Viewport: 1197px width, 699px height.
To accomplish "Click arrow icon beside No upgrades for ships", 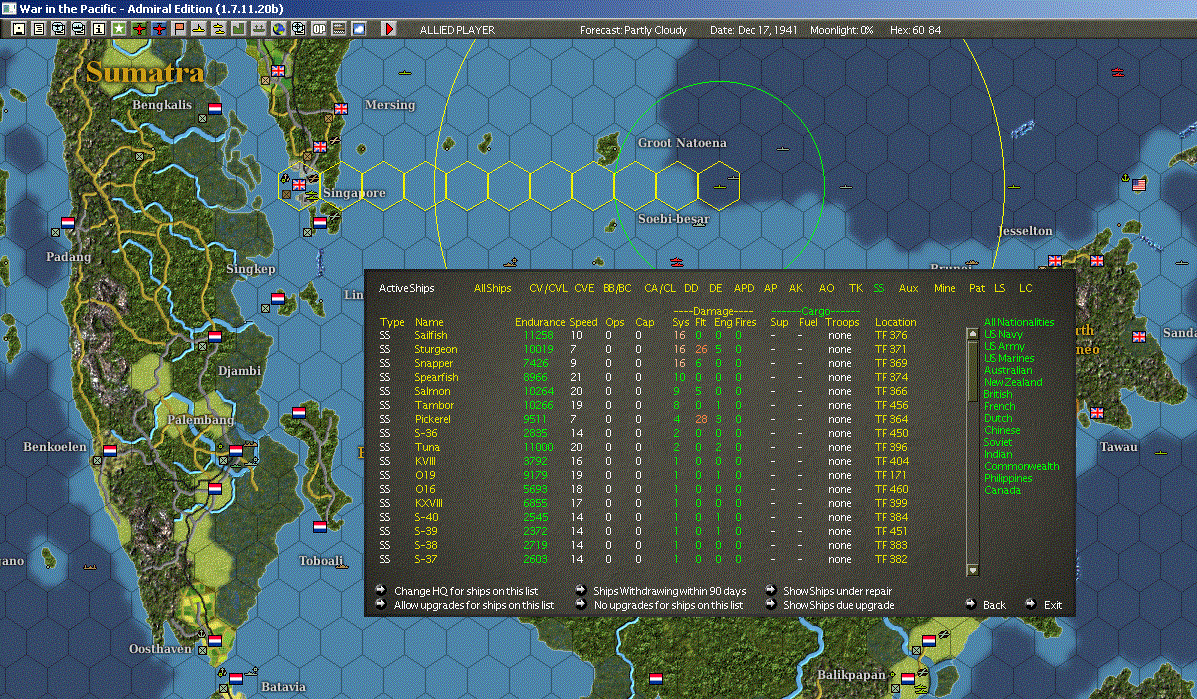I will tap(580, 604).
